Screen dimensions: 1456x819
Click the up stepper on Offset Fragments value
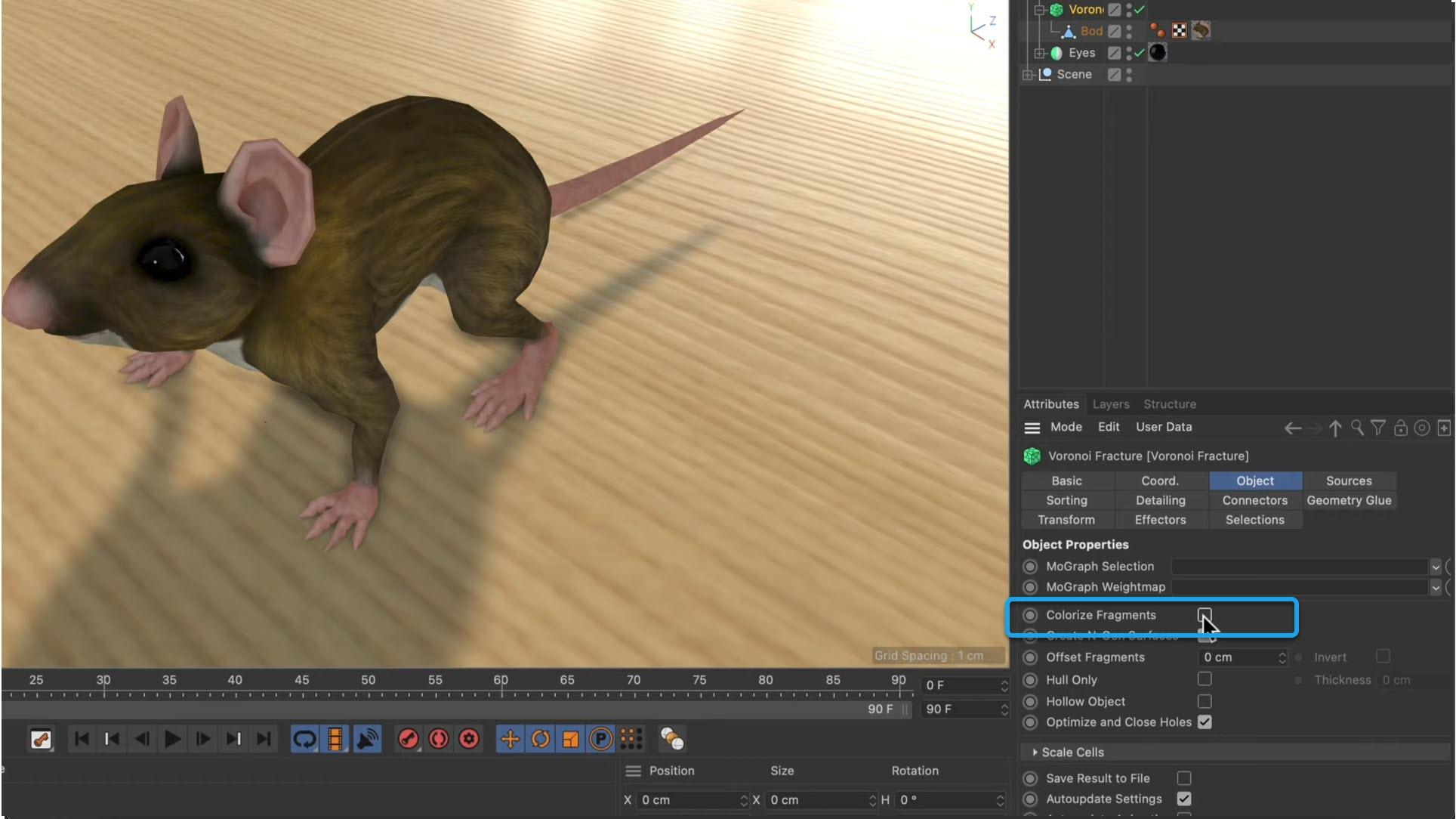tap(1283, 654)
